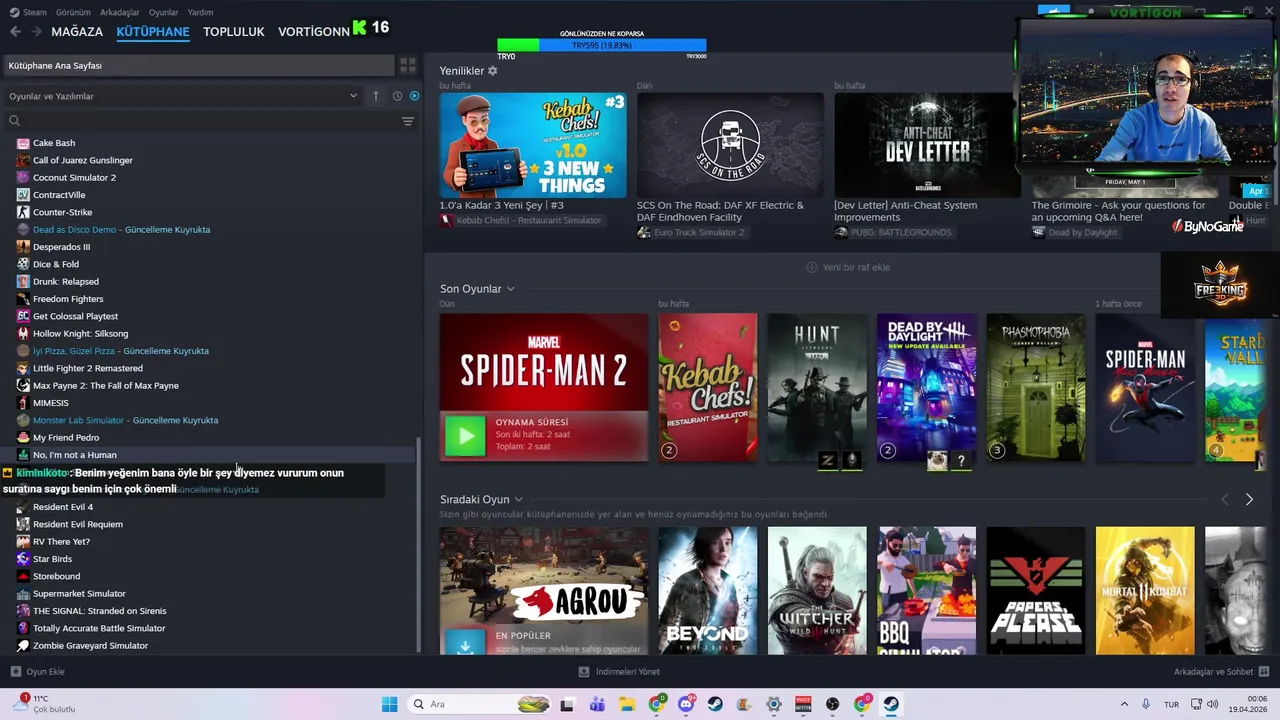Expand the Son Oyunlar shelf dropdown
The width and height of the screenshot is (1280, 720).
coord(510,289)
